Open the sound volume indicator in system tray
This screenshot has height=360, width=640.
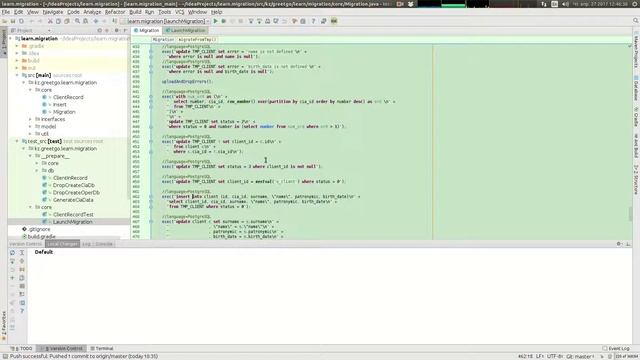tap(565, 4)
